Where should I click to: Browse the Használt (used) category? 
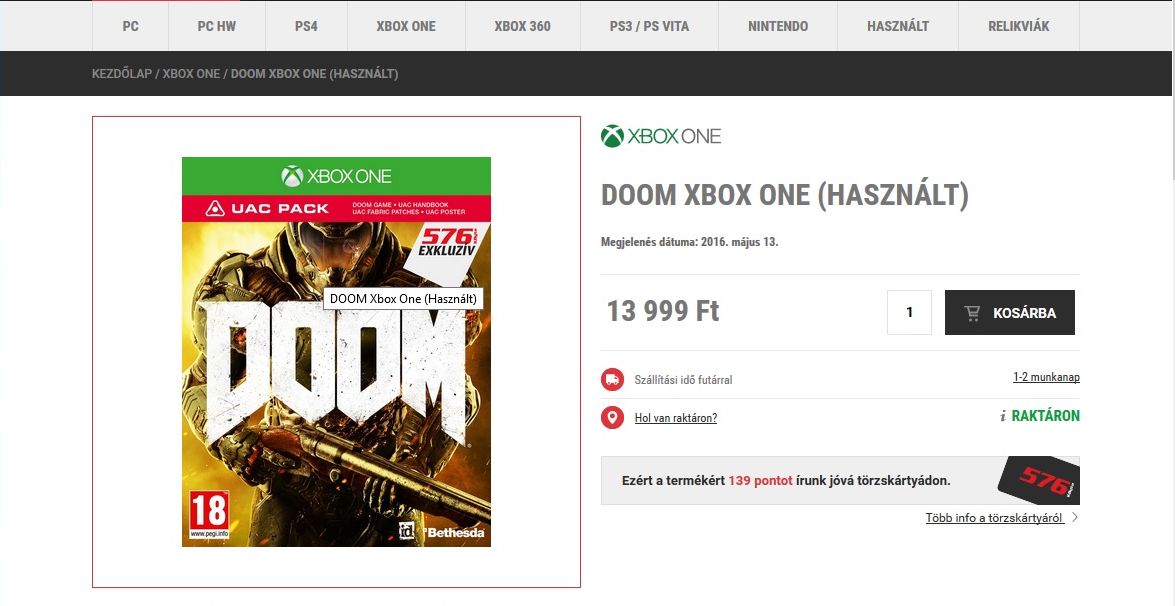pos(898,26)
